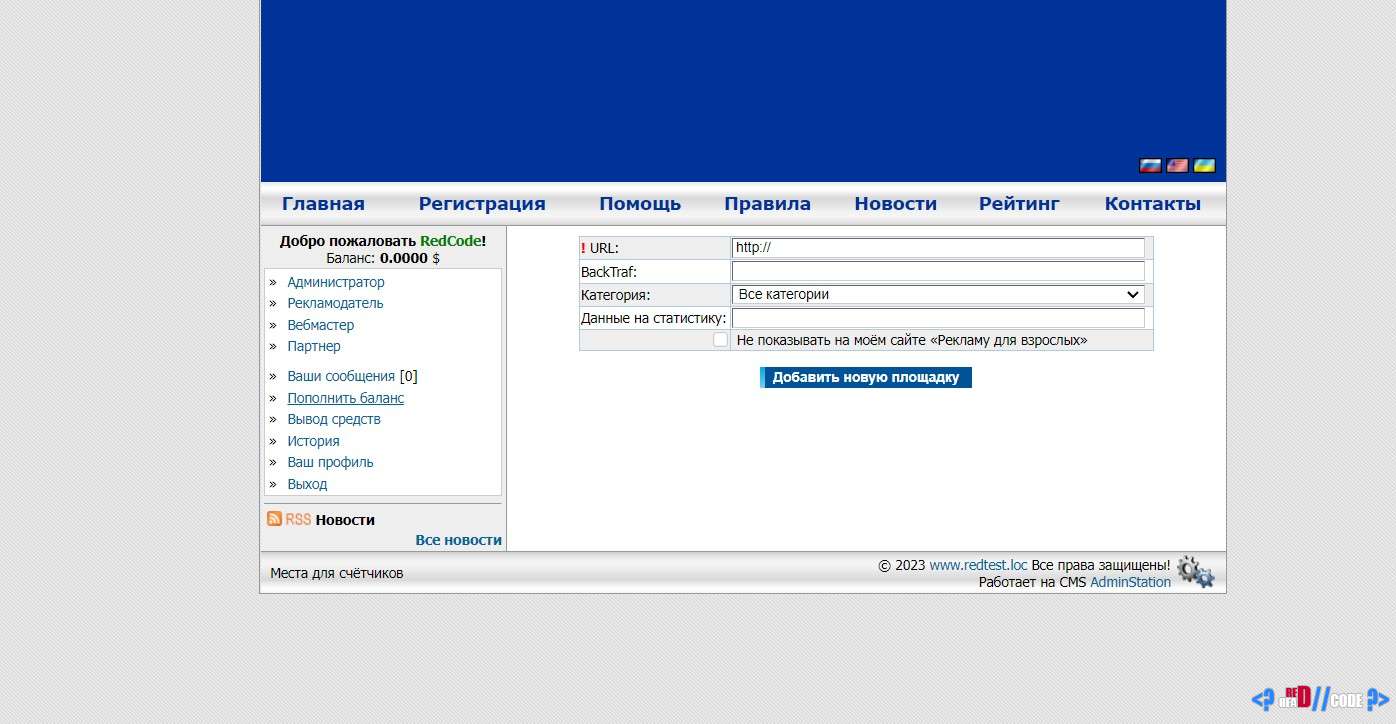Click the RSS text link

pos(298,520)
